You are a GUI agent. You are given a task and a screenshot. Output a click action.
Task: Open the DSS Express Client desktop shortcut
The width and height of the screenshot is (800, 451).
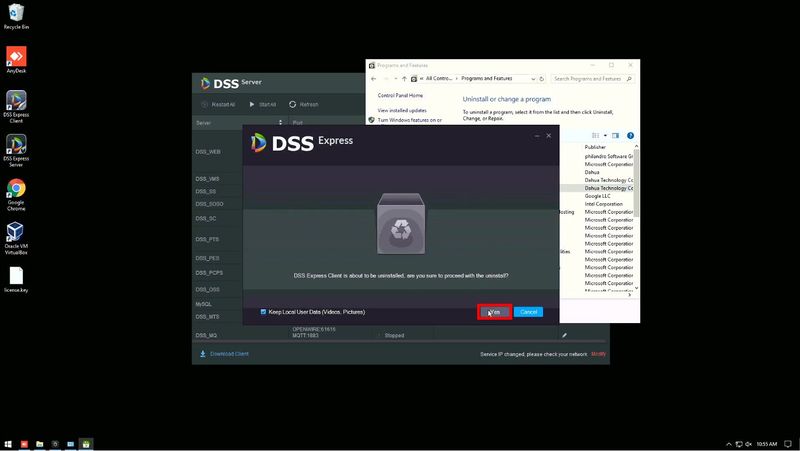pyautogui.click(x=16, y=107)
